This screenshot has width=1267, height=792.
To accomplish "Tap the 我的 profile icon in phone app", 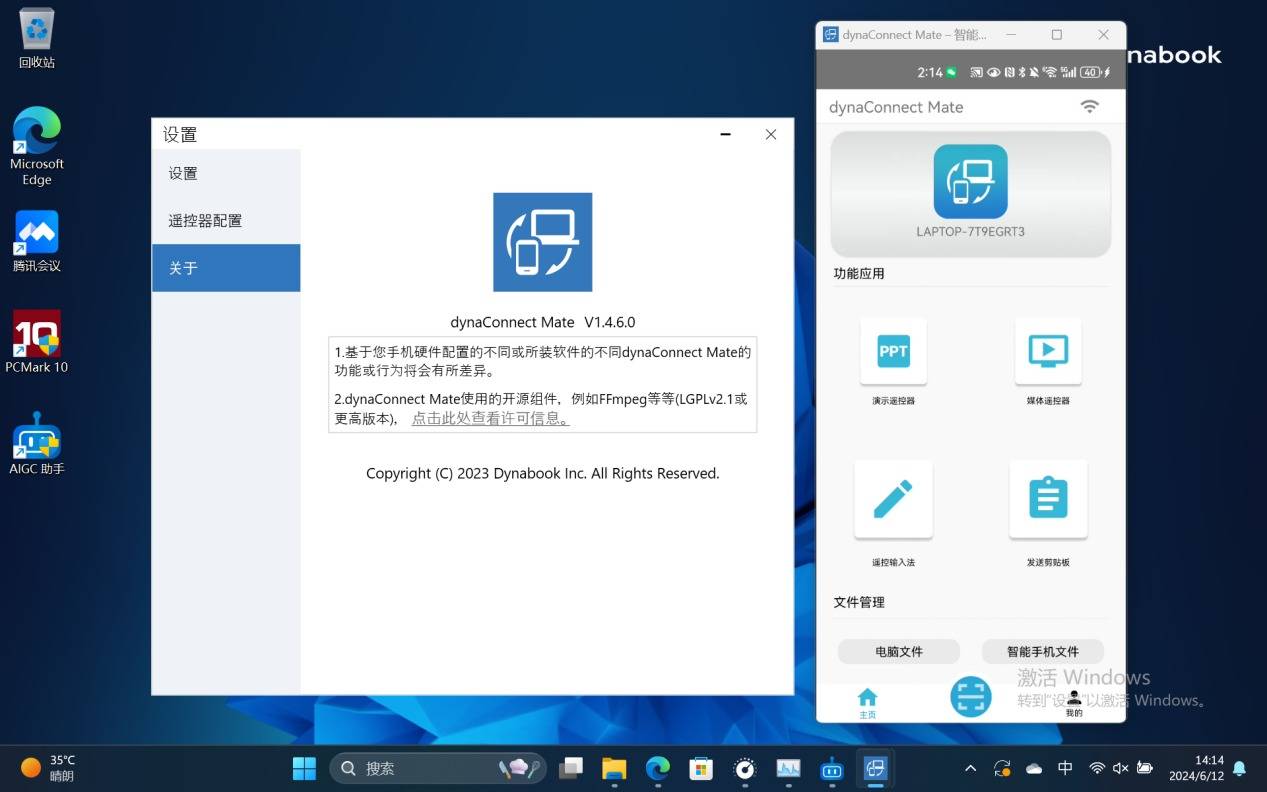I will pyautogui.click(x=1074, y=703).
